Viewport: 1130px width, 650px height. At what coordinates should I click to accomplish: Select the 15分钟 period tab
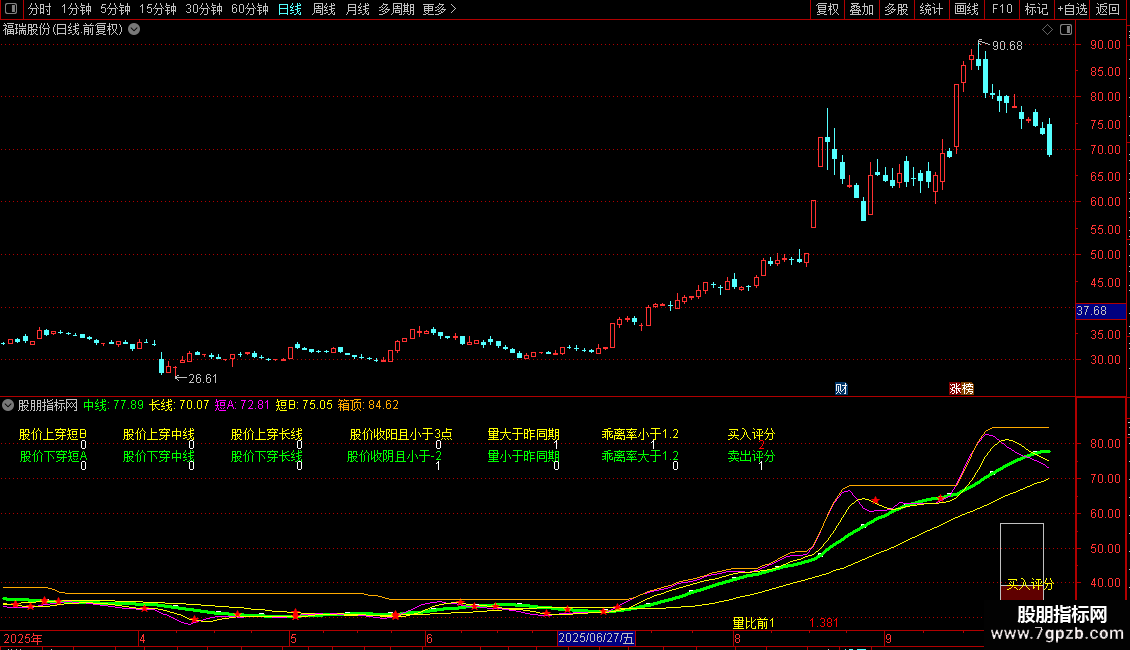[158, 9]
